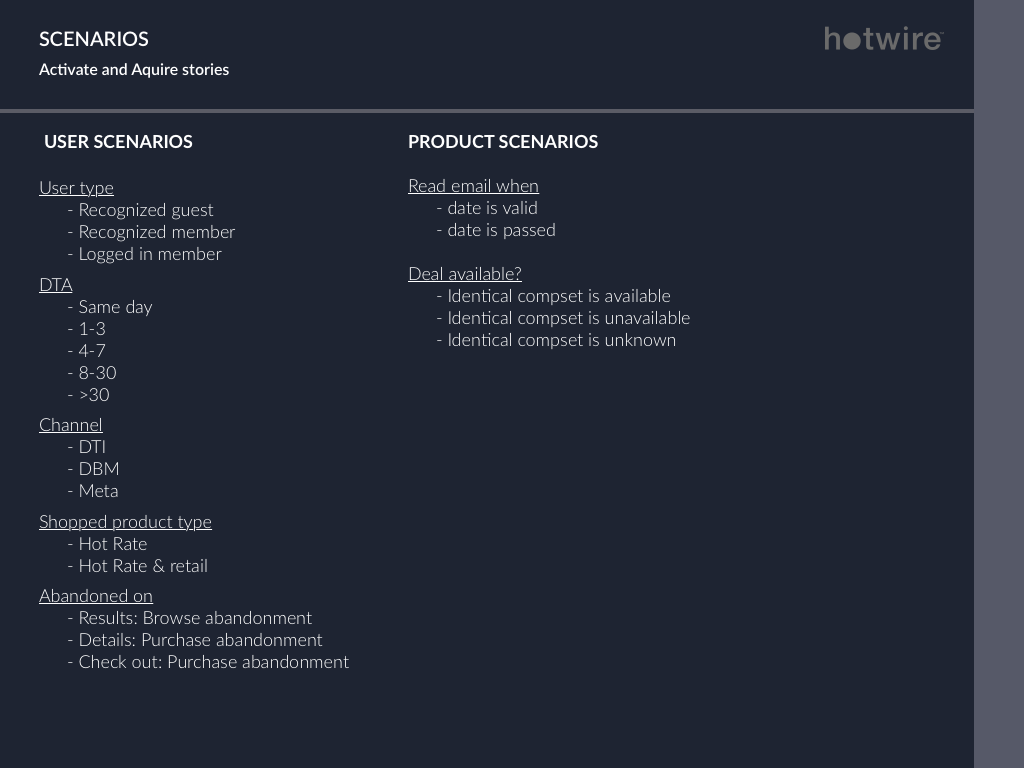Click the PRODUCT SCENARIOS column header
Screen dimensions: 1024x768
click(503, 142)
